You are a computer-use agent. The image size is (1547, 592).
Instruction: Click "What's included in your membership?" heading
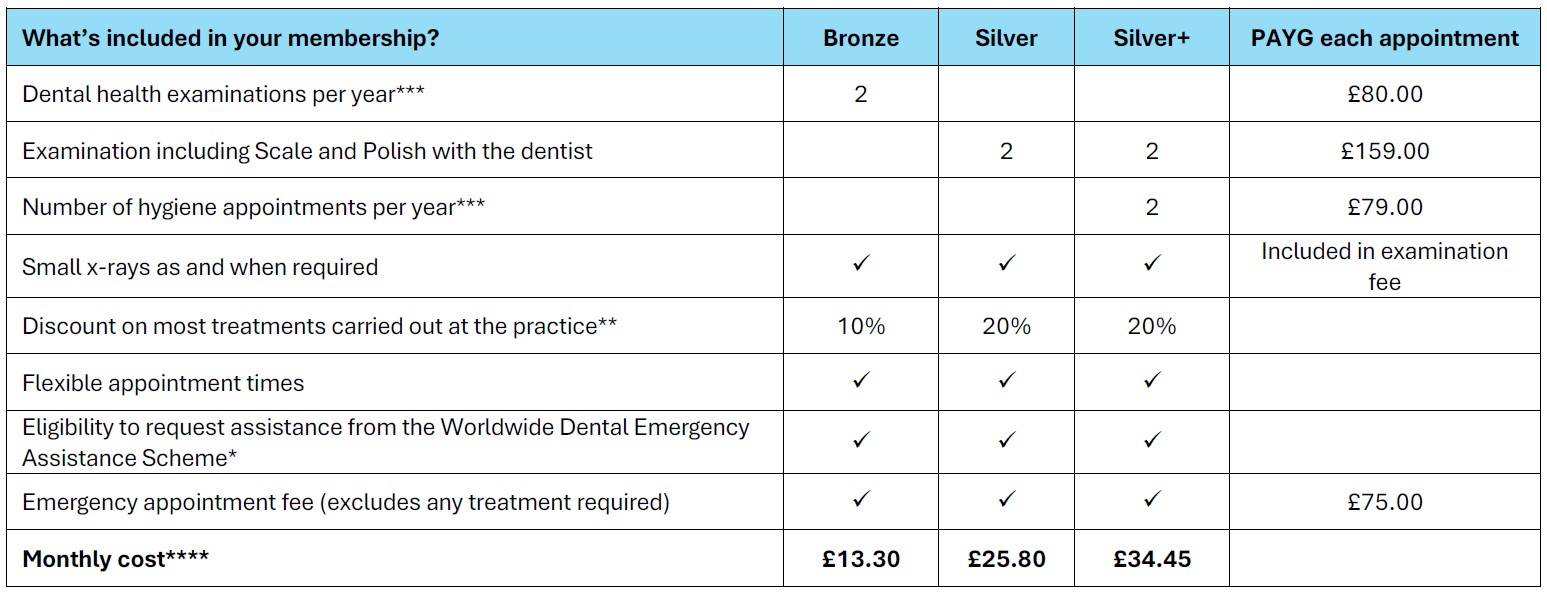(230, 39)
